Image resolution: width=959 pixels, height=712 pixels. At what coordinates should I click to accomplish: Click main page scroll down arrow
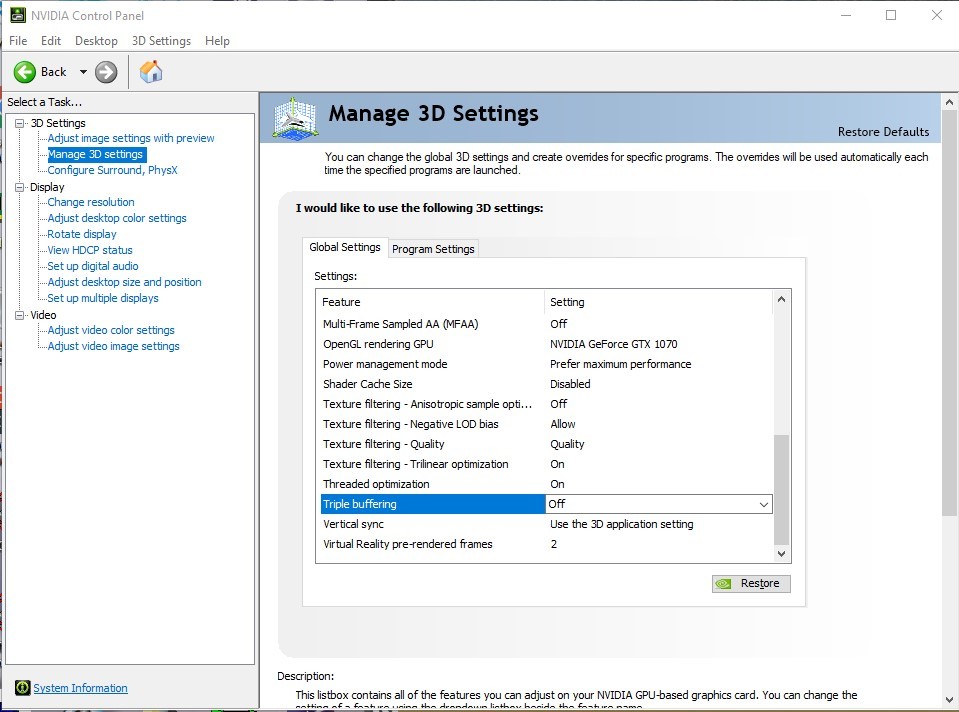tap(949, 700)
